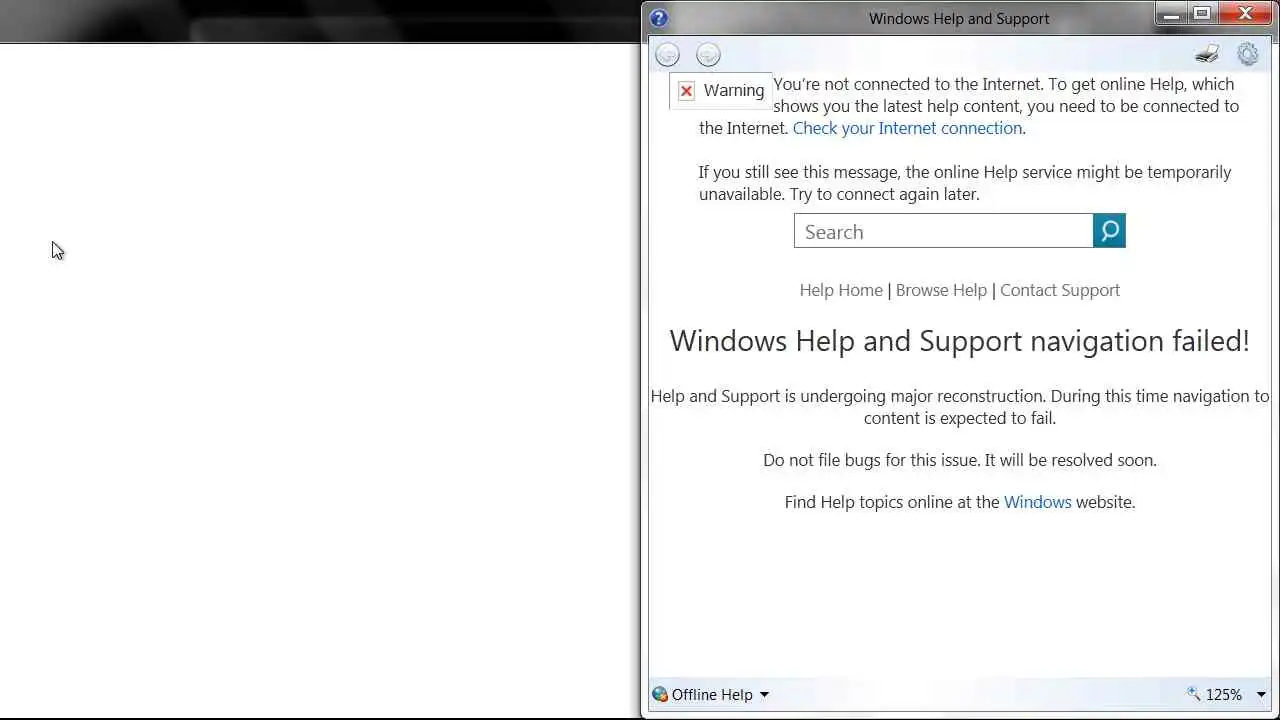The height and width of the screenshot is (720, 1280).
Task: Open the zoom level dropdown arrow
Action: coord(1261,695)
